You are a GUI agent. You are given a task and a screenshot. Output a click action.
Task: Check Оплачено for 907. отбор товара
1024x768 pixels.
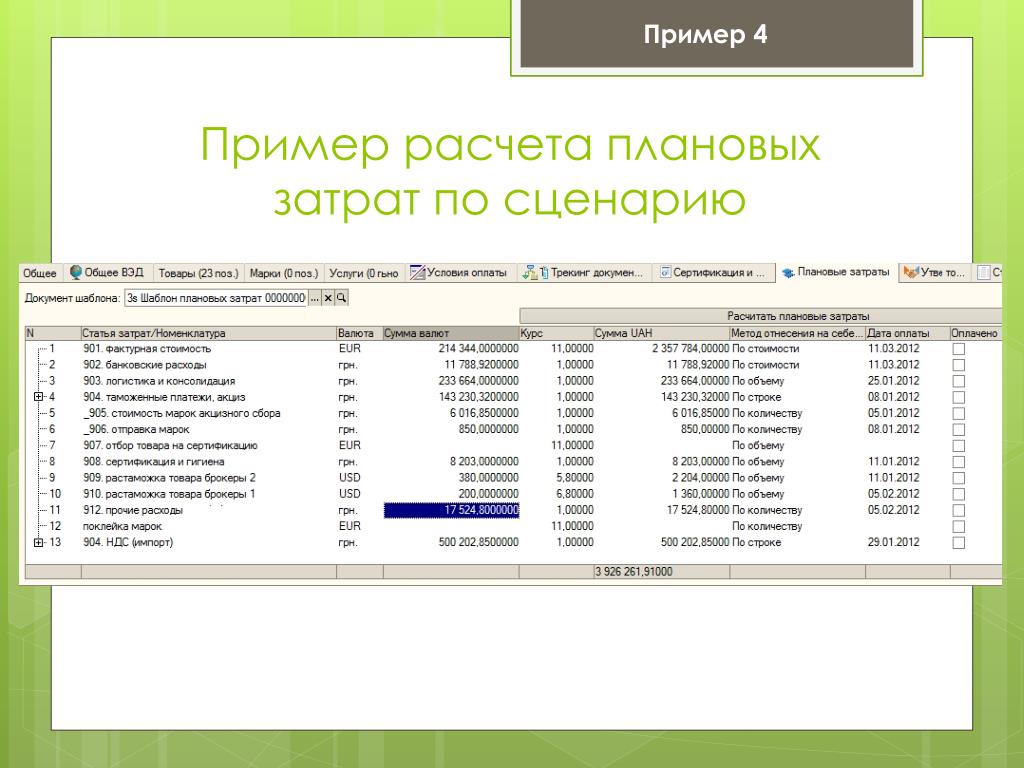[959, 445]
